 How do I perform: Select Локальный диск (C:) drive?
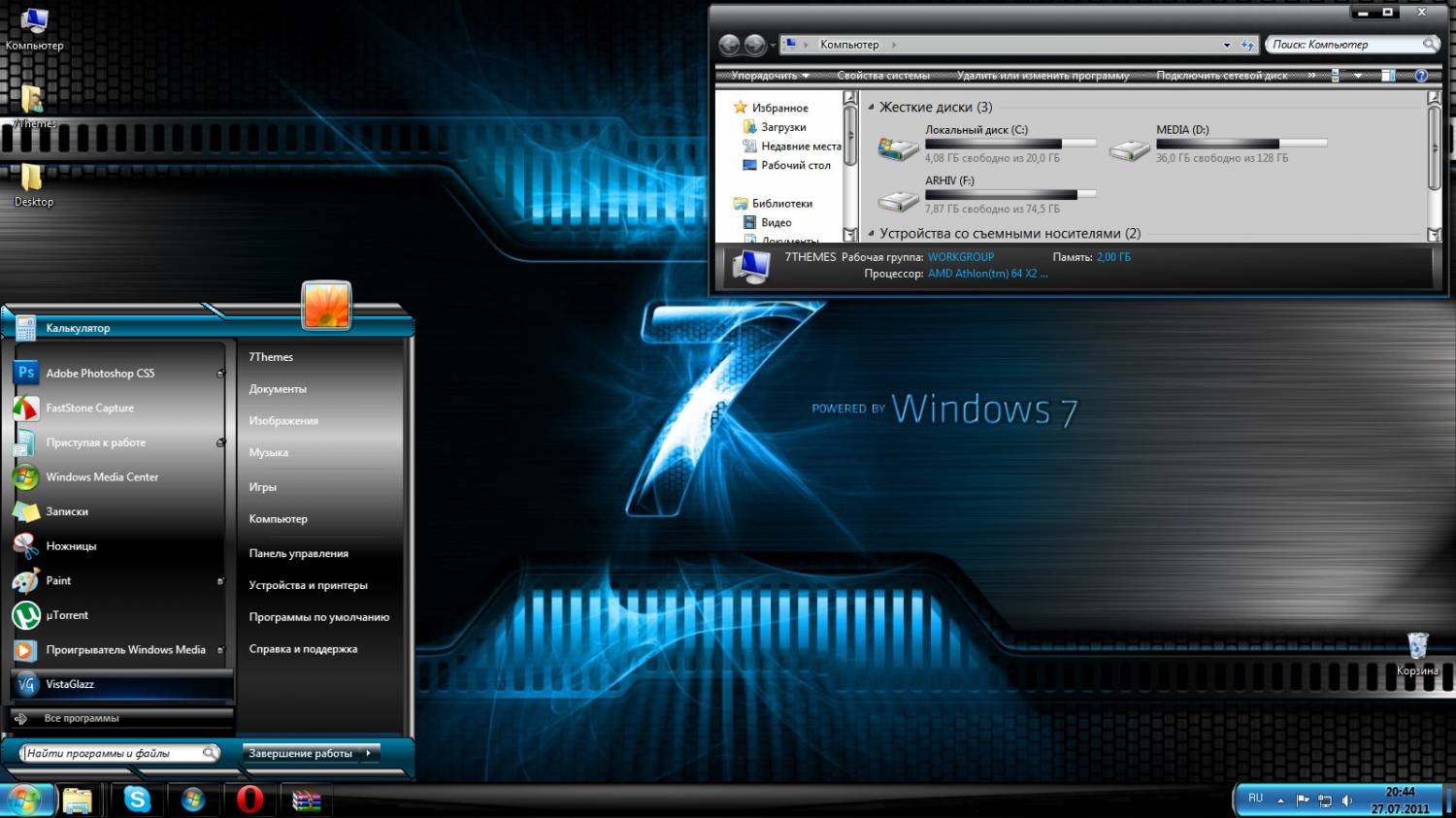(x=987, y=144)
